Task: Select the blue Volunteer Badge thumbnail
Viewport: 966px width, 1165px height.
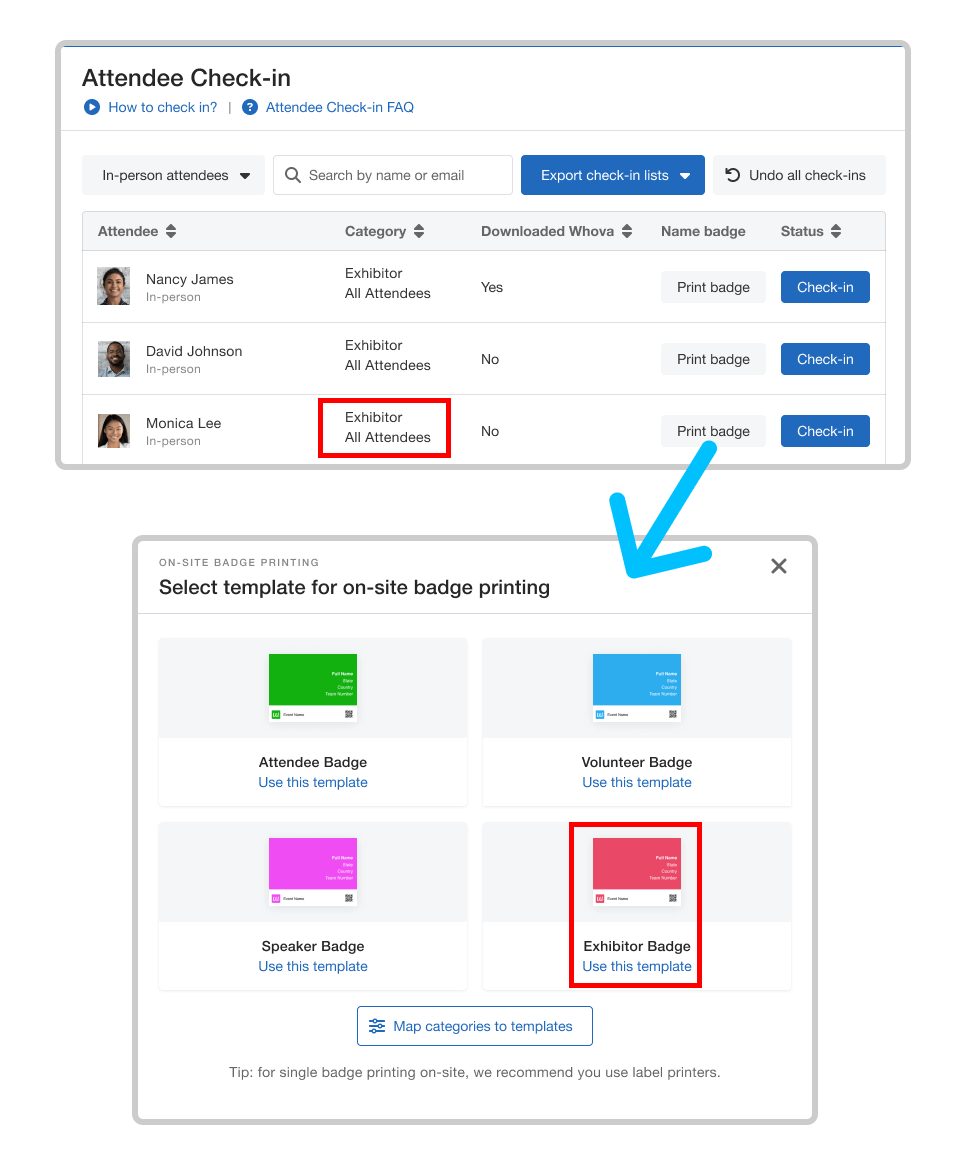Action: [637, 680]
